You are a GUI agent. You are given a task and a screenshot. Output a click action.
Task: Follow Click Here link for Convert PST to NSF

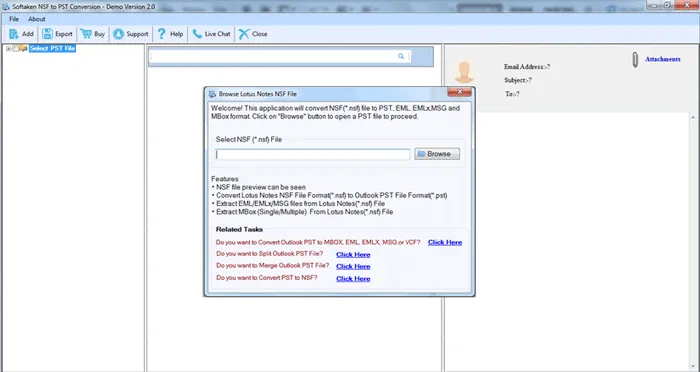(353, 279)
